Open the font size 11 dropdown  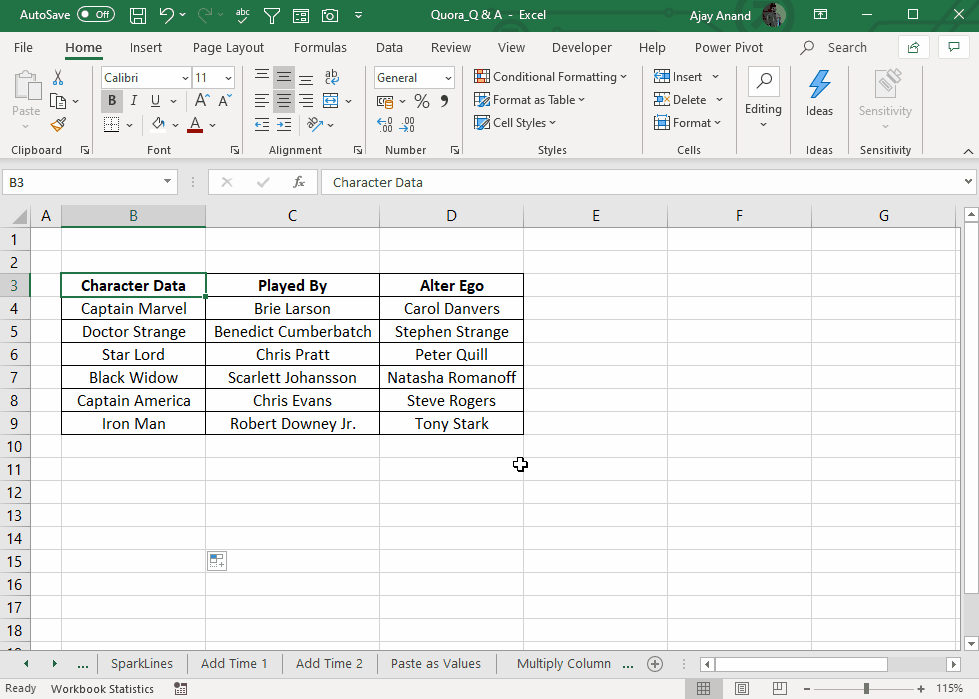tap(228, 78)
